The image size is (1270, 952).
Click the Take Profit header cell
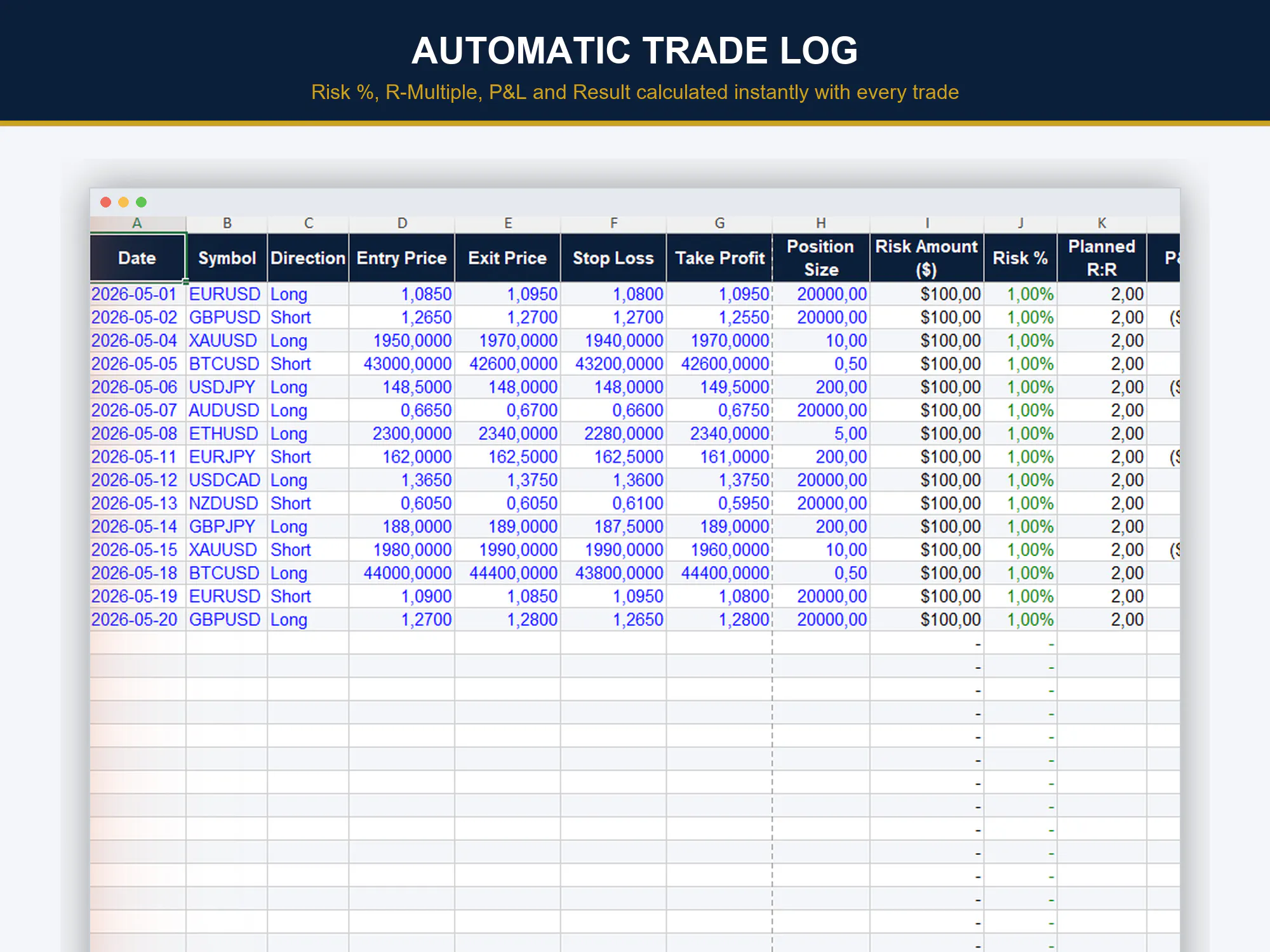tap(719, 258)
